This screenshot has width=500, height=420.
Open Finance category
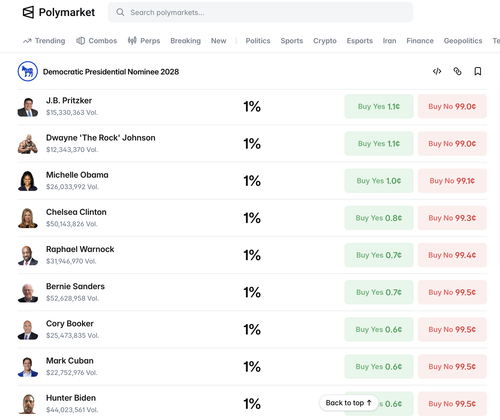[420, 41]
